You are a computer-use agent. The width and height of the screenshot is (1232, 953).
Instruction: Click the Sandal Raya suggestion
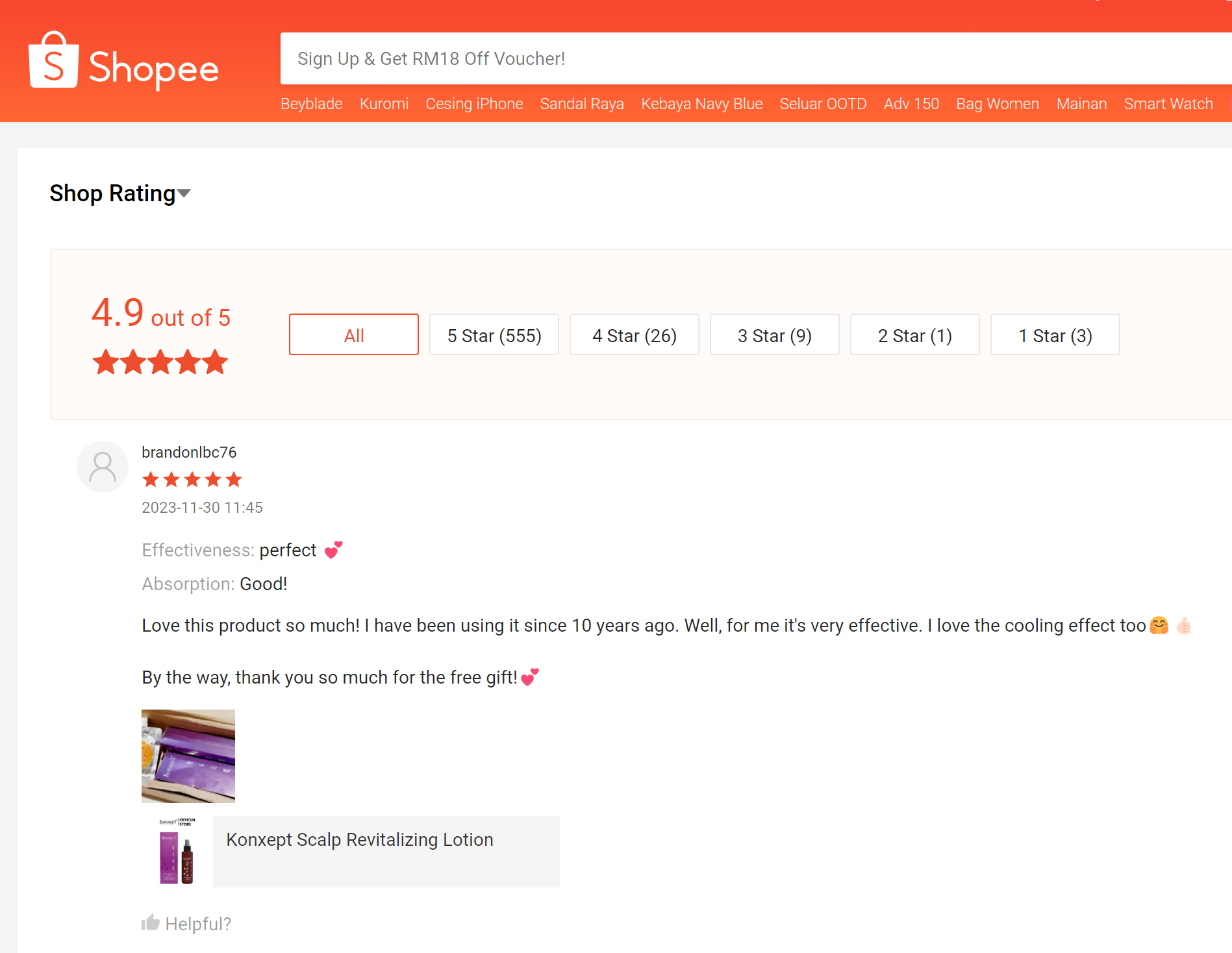coord(581,104)
